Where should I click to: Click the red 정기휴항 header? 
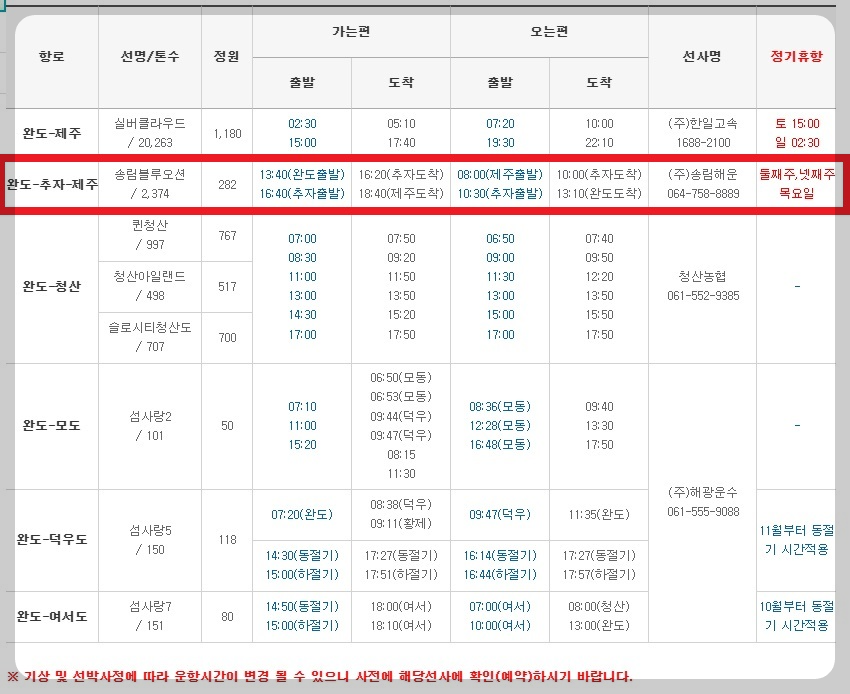(796, 56)
